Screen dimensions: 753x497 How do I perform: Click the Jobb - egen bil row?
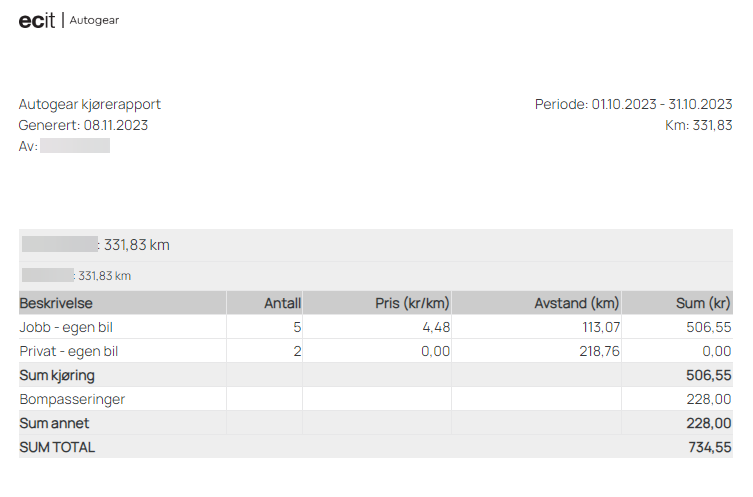tap(376, 327)
